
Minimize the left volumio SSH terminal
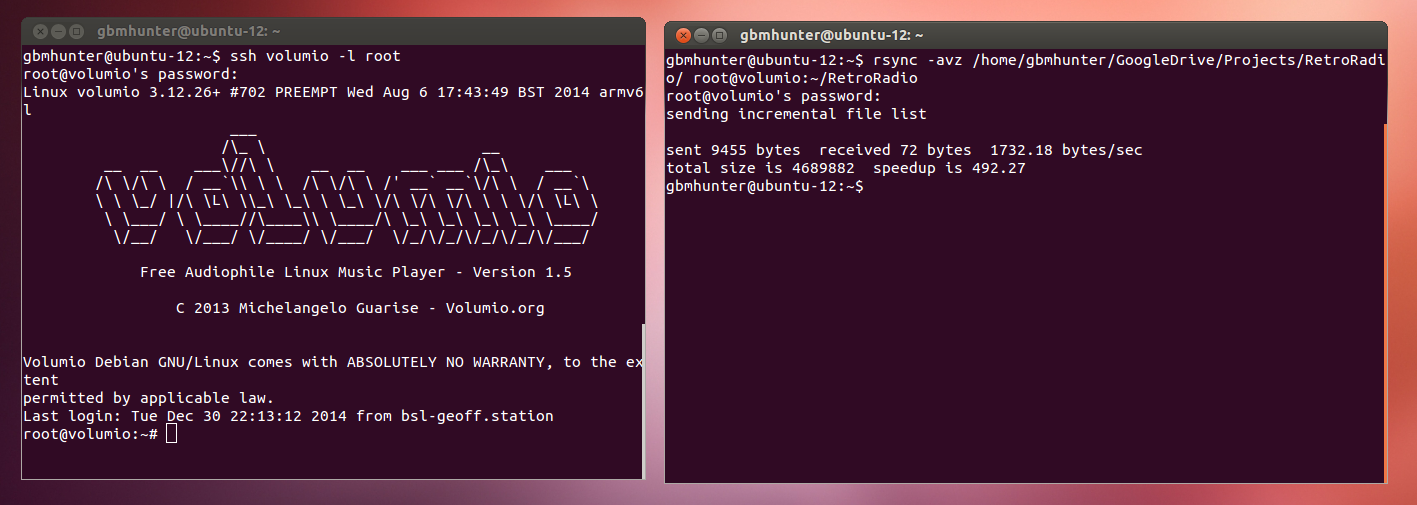(57, 32)
